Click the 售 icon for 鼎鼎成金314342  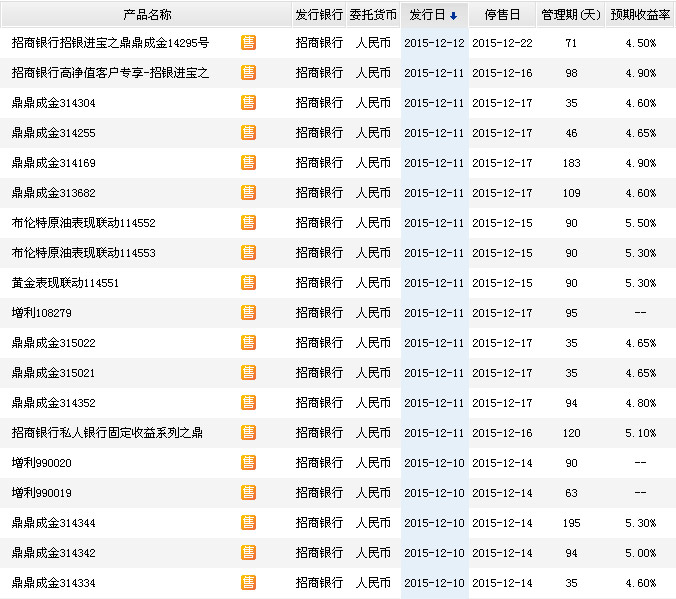(248, 552)
